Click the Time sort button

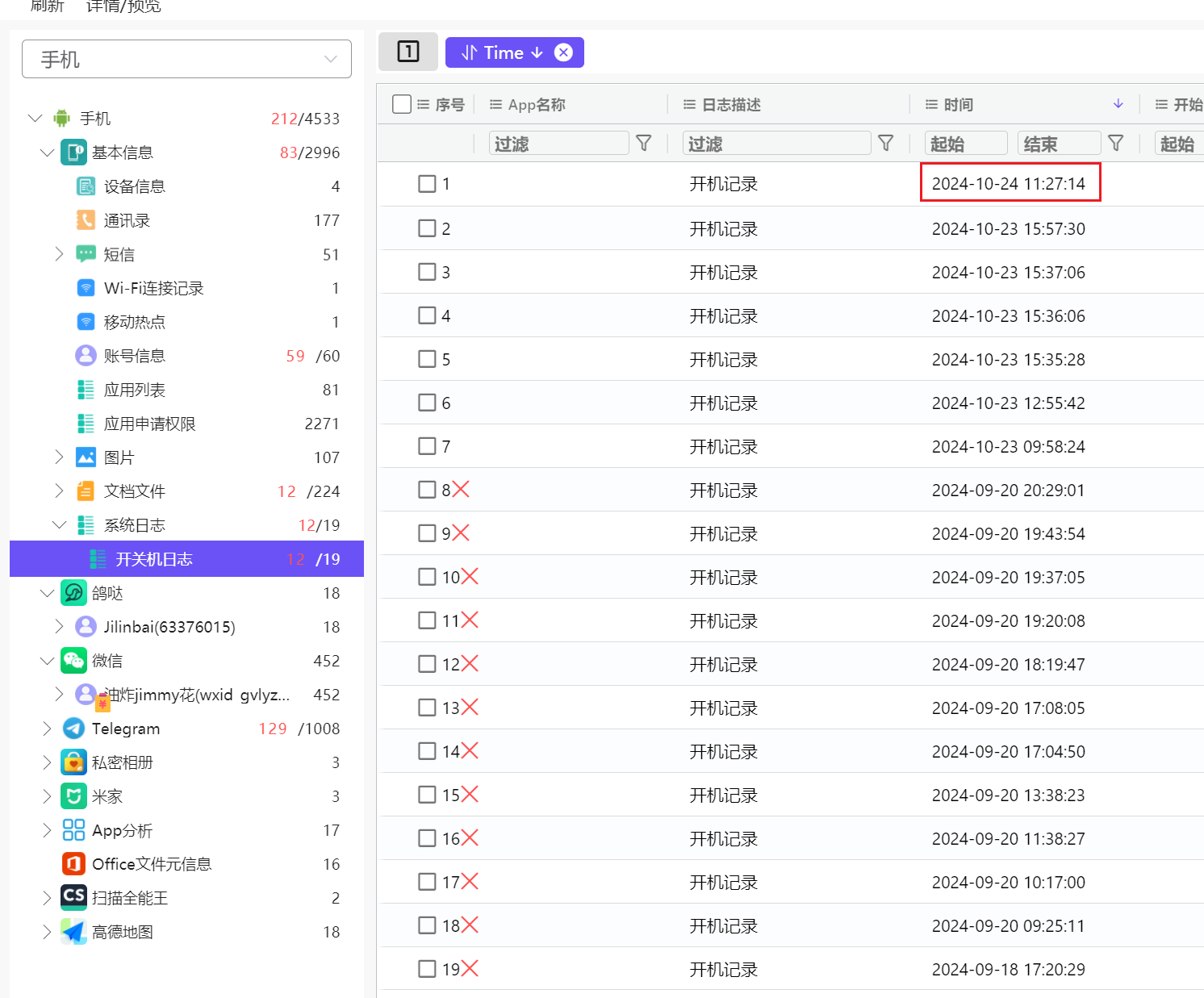point(502,52)
